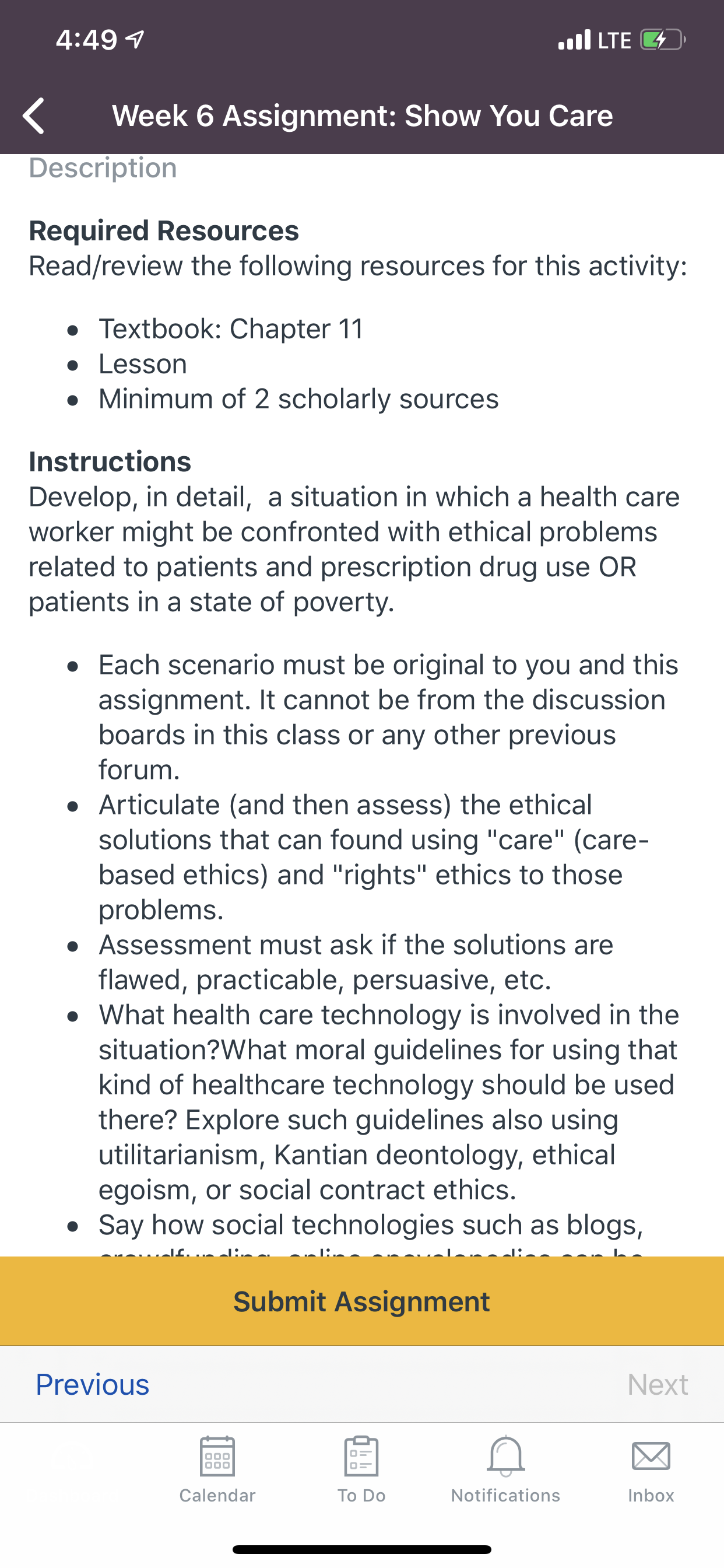Select the Notifications tab label
The width and height of the screenshot is (724, 1568).
505,1495
